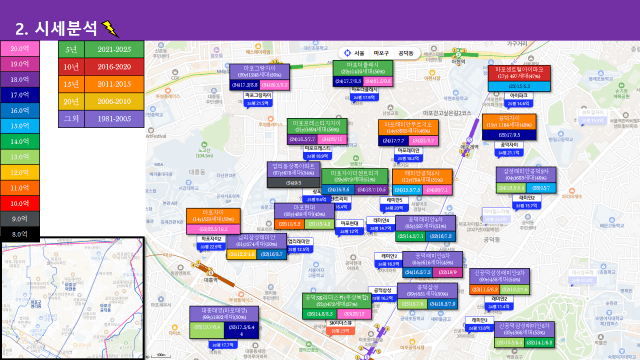Select the green 5년 2021-2025 legend row
640x360 pixels.
pos(101,49)
